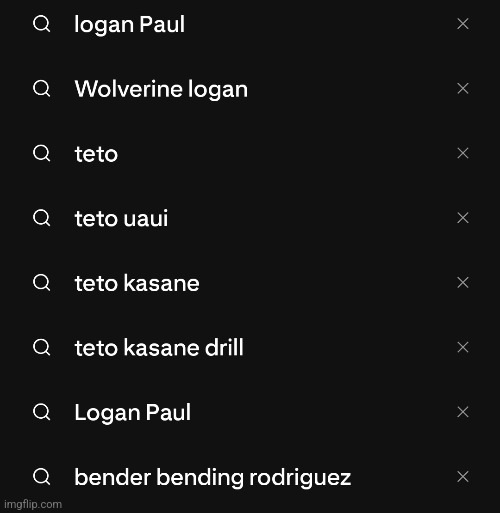Delete the 'teto' search history item
The height and width of the screenshot is (513, 500).
(x=463, y=153)
